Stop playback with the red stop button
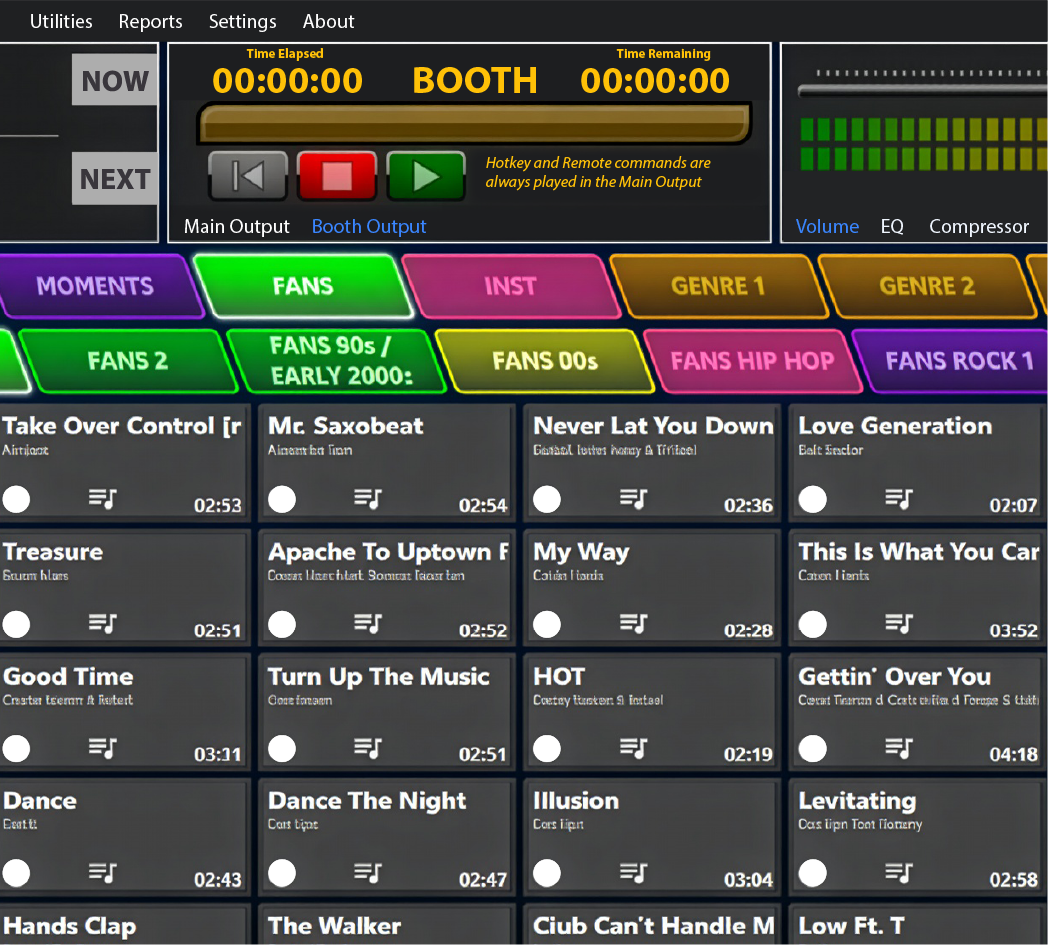 pyautogui.click(x=337, y=176)
